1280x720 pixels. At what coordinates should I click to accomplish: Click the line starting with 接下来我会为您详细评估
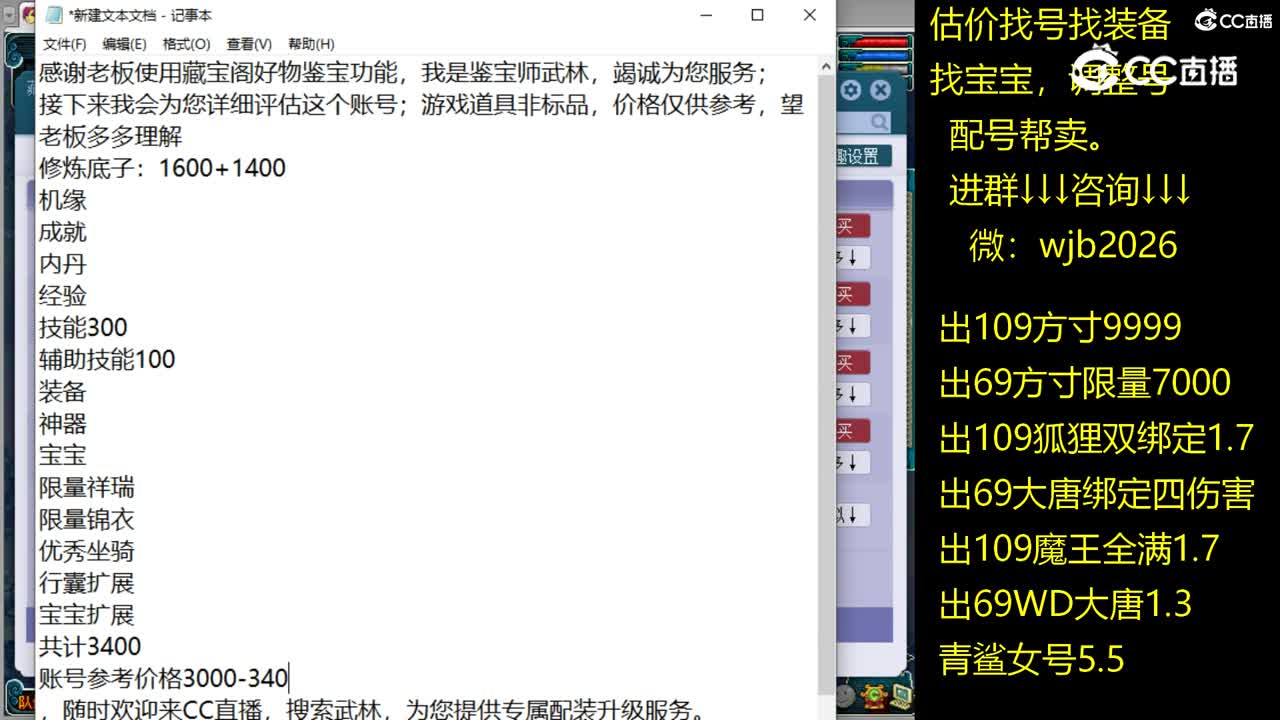coord(421,105)
